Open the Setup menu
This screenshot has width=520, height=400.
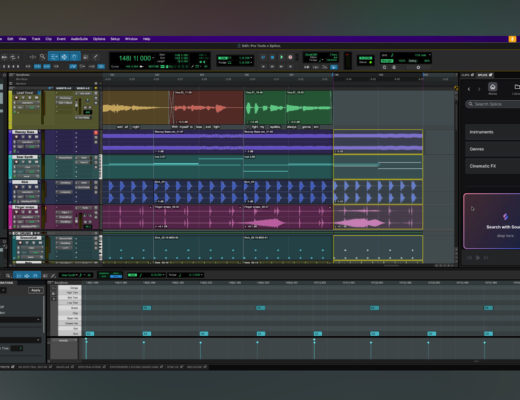coord(115,39)
